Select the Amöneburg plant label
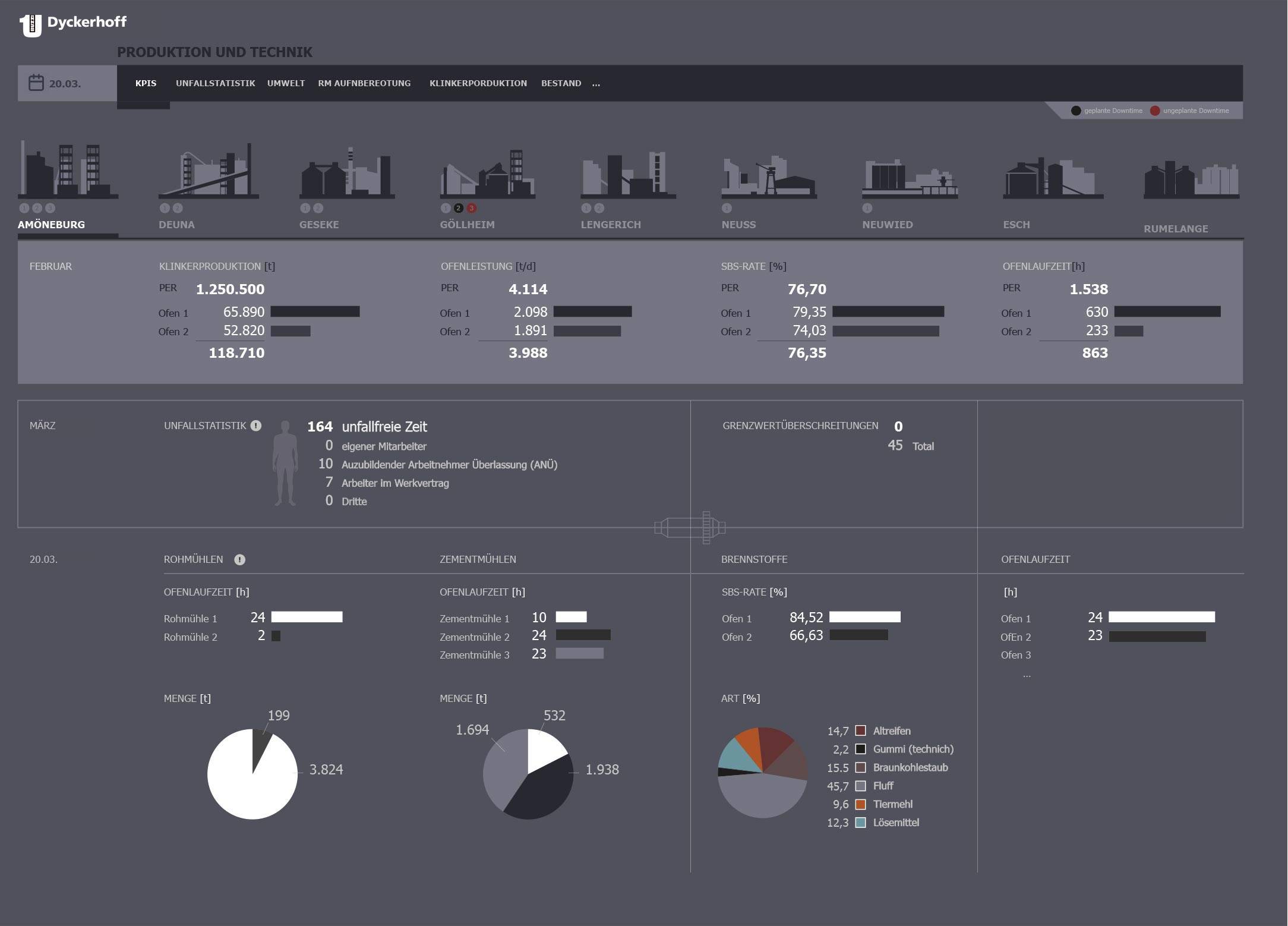Viewport: 1288px width, 926px height. tap(51, 225)
